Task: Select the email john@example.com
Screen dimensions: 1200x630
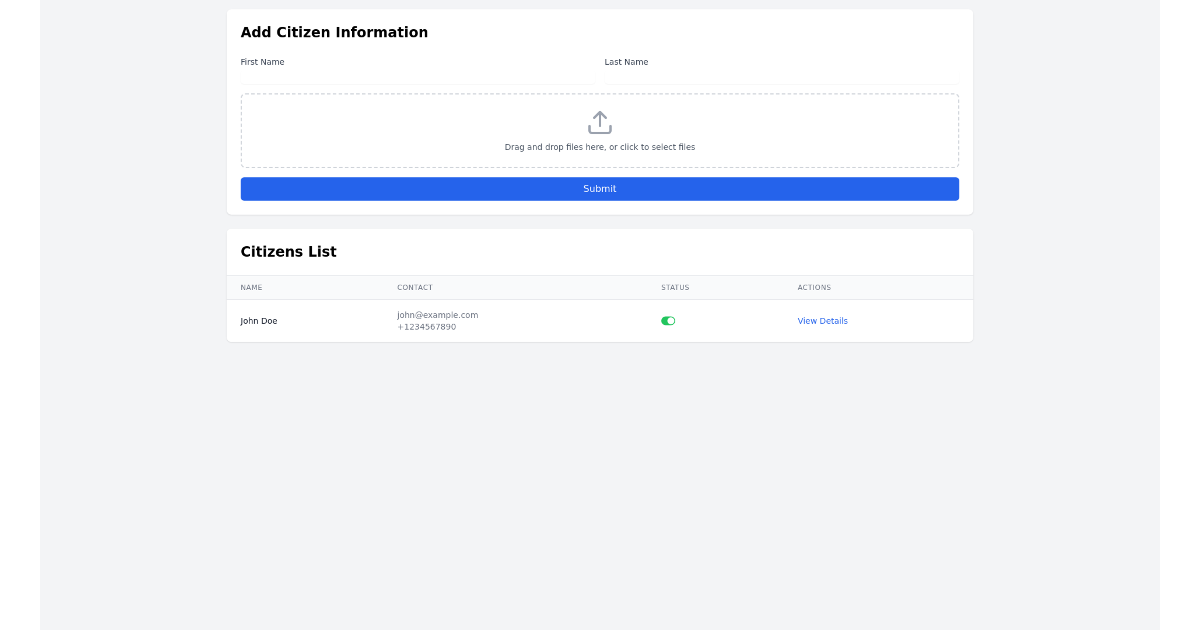Action: click(x=437, y=314)
